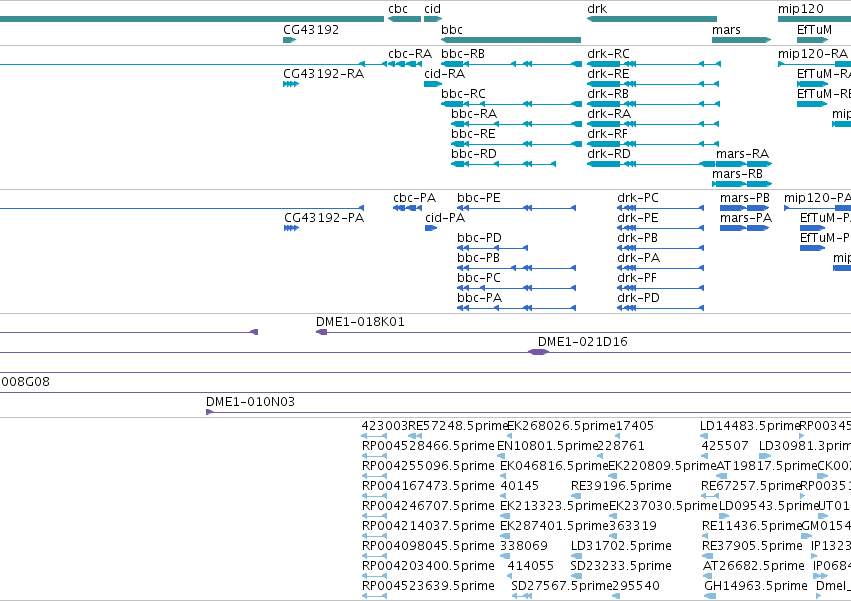Select EST 338069
Image resolution: width=851 pixels, height=601 pixels.
pos(524,546)
